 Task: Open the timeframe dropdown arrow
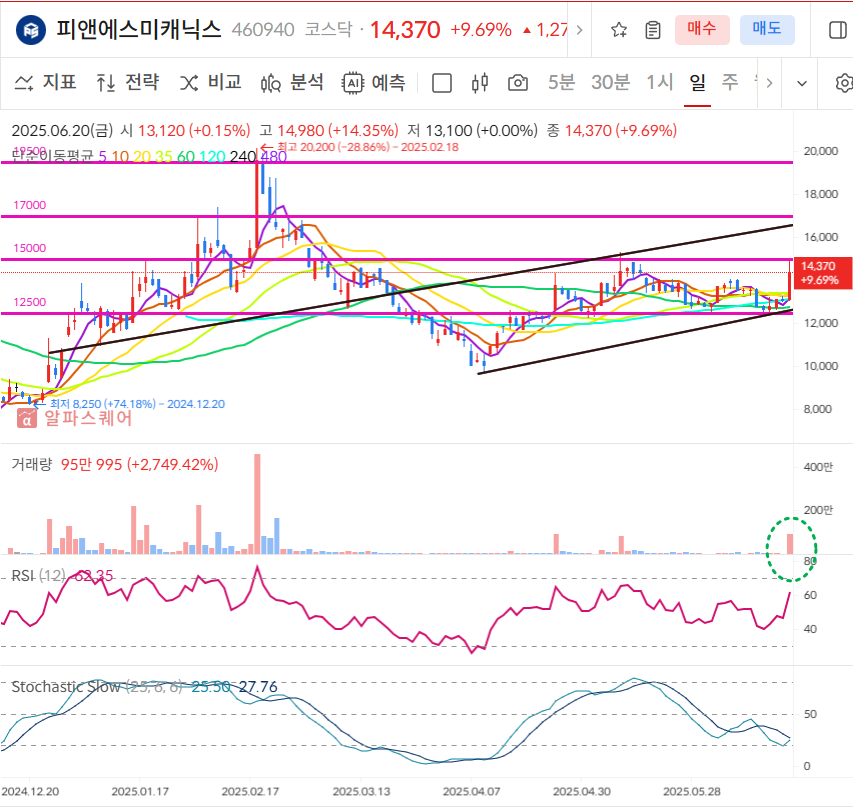coord(801,83)
